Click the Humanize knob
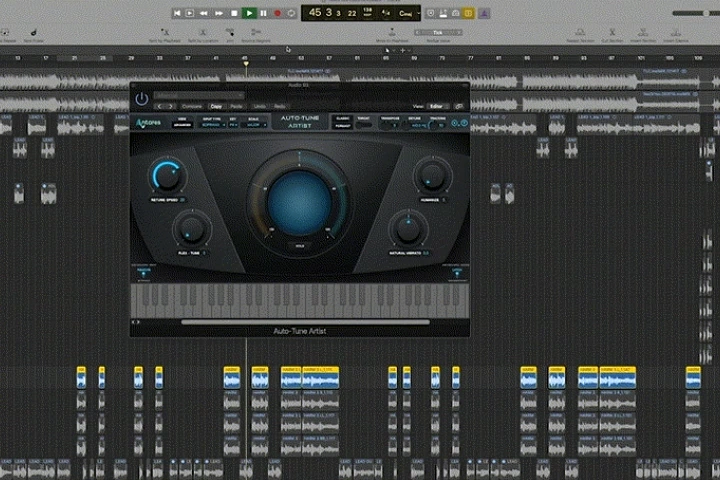The image size is (720, 480). coord(432,176)
